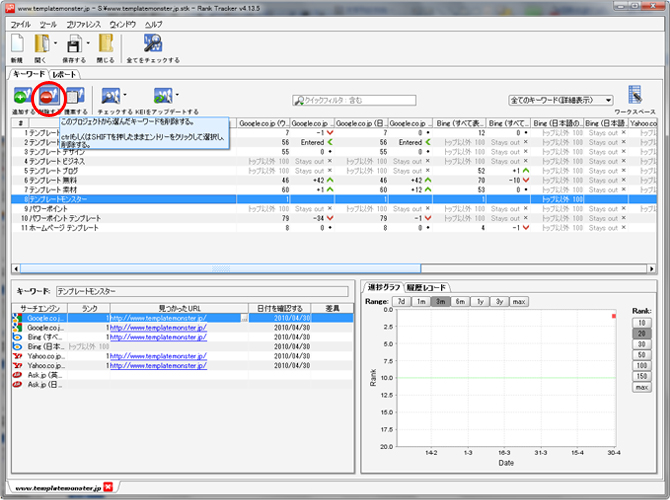The height and width of the screenshot is (500, 670).
Task: Sort by the 見つかったURL column header
Action: [x=179, y=309]
